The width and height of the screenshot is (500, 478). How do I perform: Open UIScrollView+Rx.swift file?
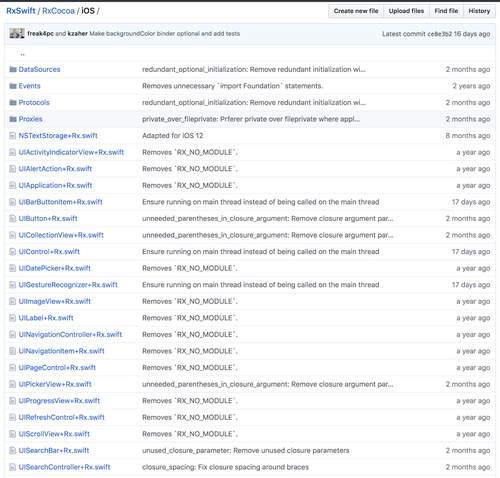point(54,434)
